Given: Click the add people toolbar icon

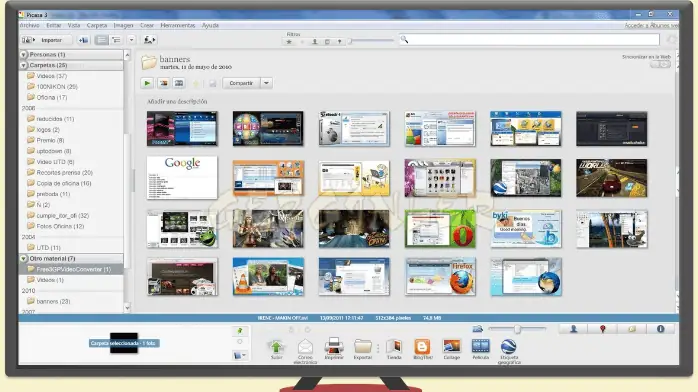Looking at the screenshot, I should coord(149,40).
